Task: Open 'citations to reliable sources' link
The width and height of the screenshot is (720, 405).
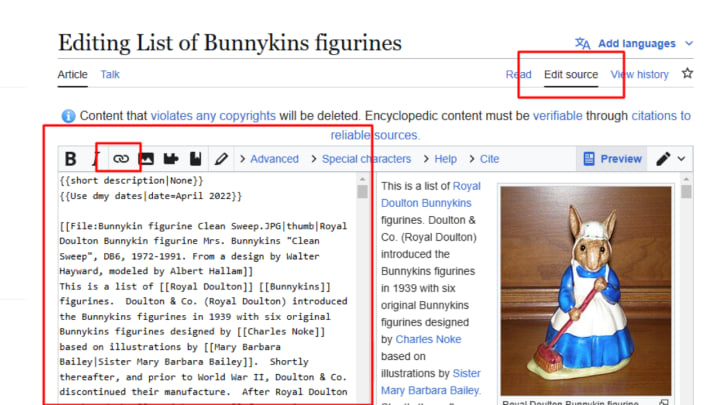Action: pos(661,116)
